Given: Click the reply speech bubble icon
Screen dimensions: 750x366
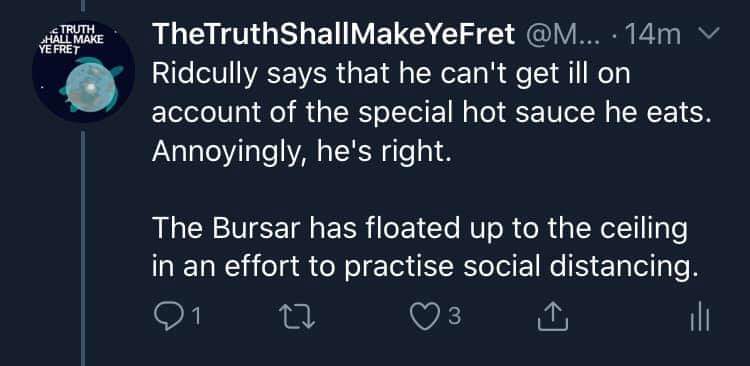Looking at the screenshot, I should point(168,317).
